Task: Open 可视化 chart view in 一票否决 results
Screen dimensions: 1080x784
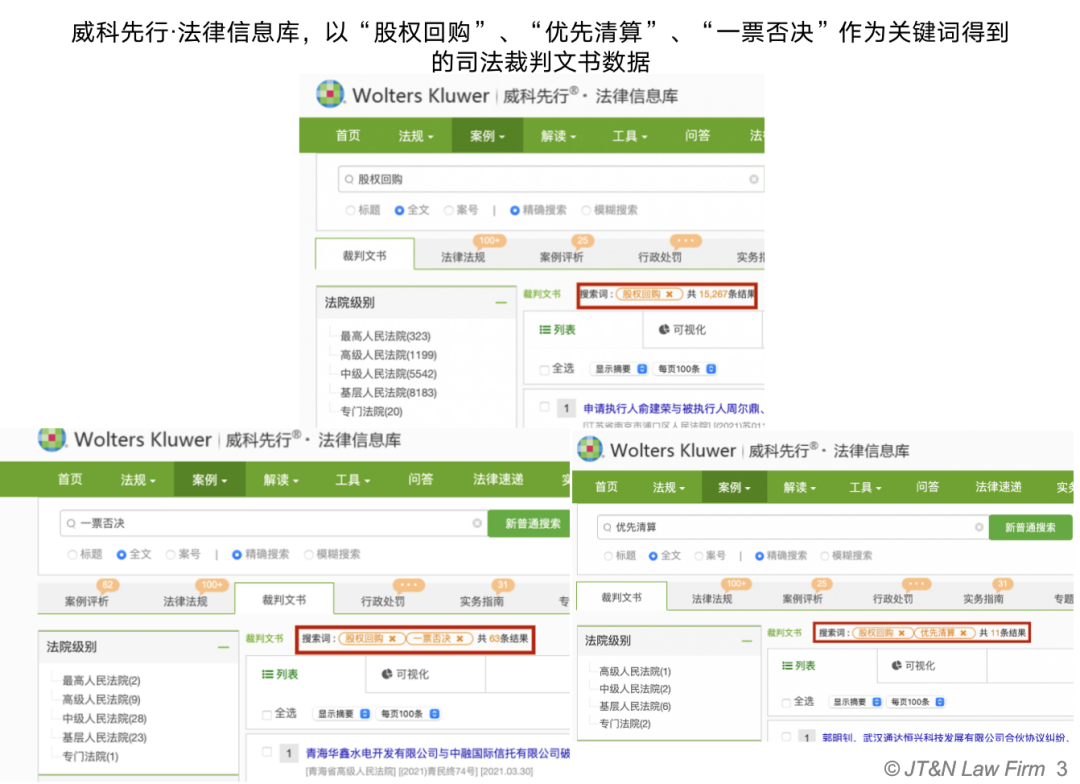Action: (405, 675)
